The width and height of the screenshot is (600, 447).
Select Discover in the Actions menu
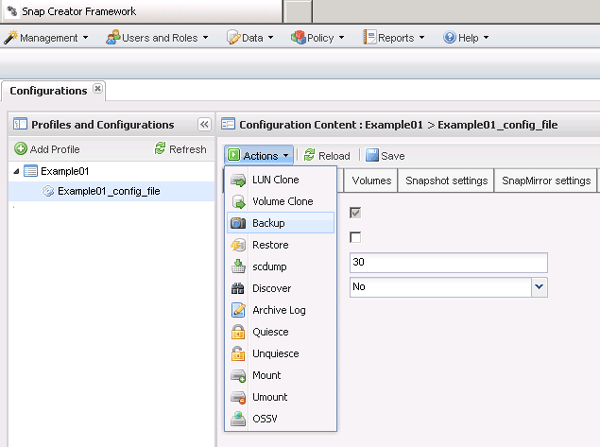pyautogui.click(x=281, y=288)
